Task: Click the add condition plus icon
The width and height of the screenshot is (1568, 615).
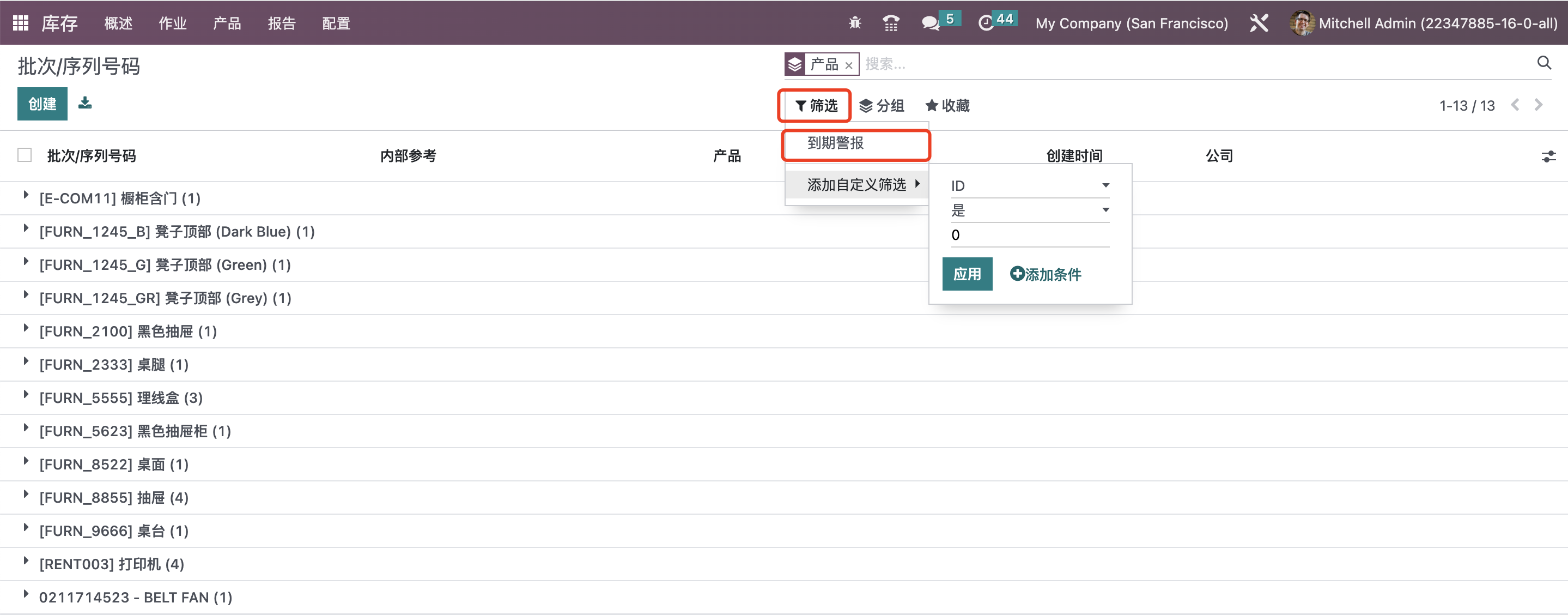Action: [x=1017, y=273]
